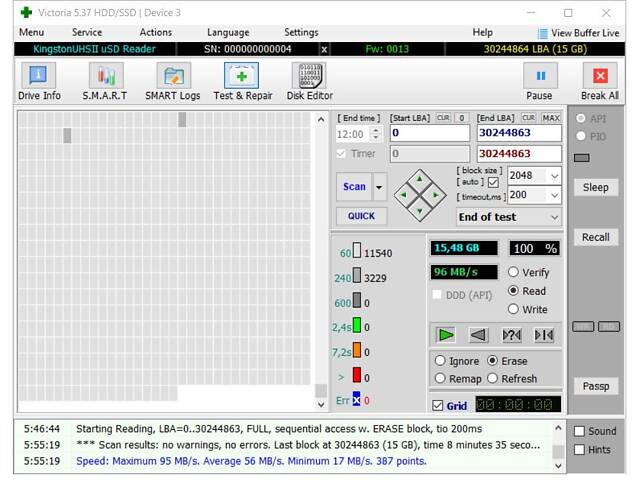
Task: Click the QUICK scan button
Action: click(x=361, y=216)
